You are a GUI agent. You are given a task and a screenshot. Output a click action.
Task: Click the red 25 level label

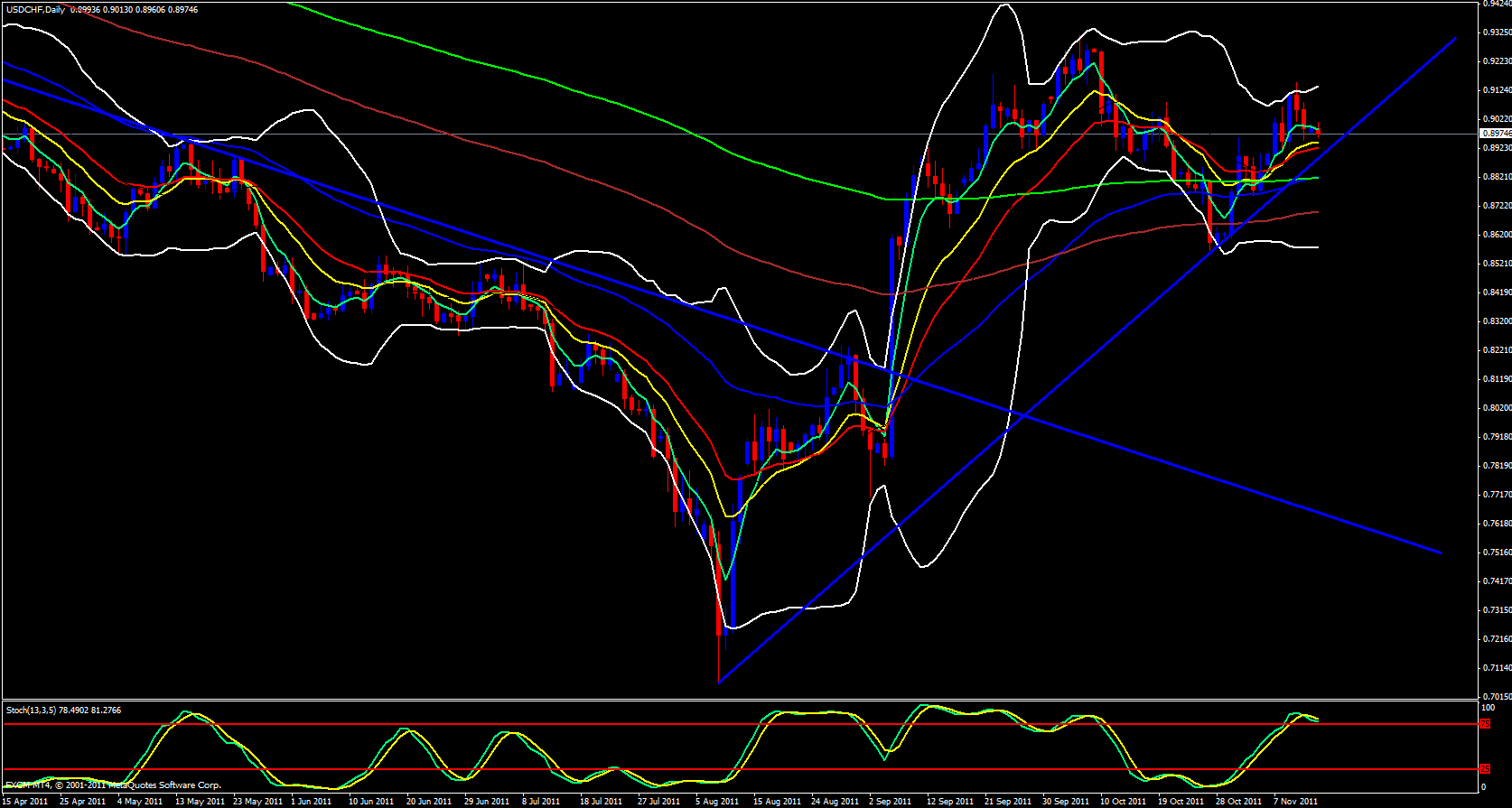click(x=1485, y=768)
